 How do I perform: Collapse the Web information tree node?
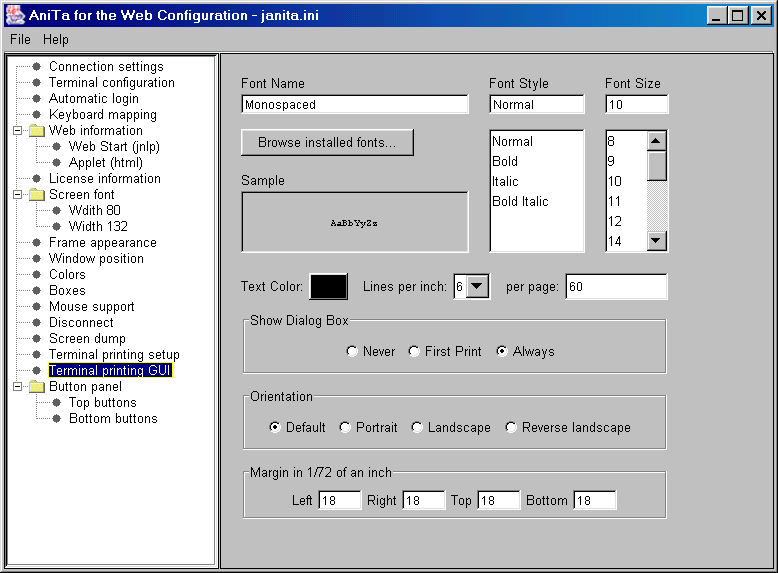click(x=17, y=131)
